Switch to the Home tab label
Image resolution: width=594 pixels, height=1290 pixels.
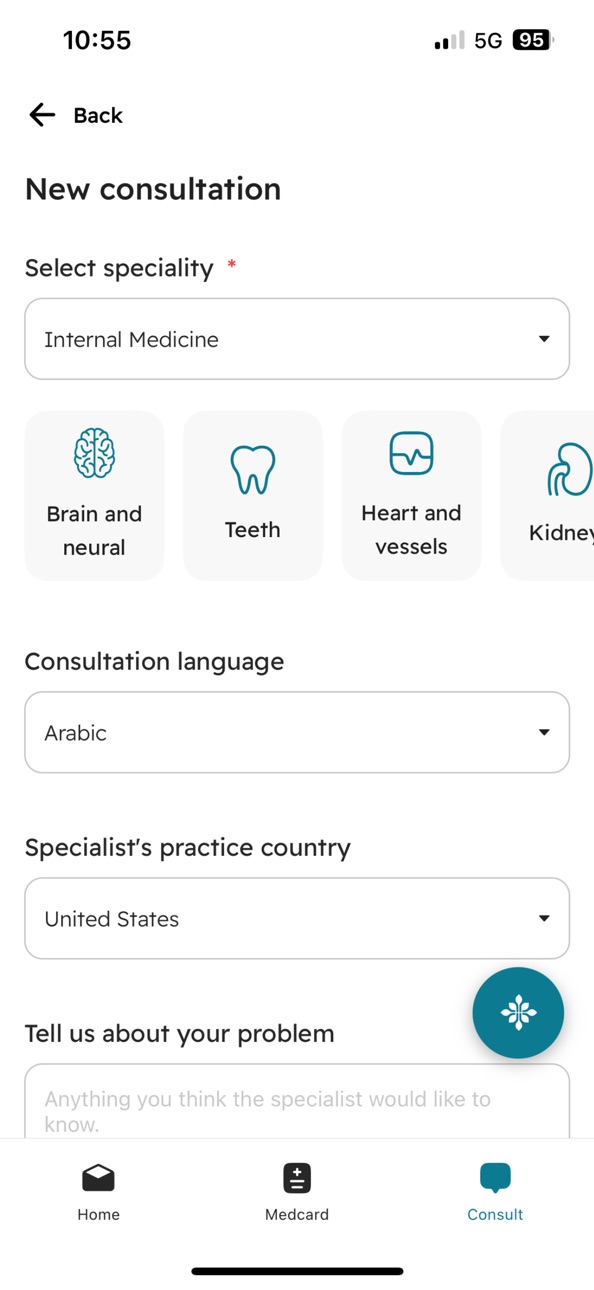pos(98,1214)
